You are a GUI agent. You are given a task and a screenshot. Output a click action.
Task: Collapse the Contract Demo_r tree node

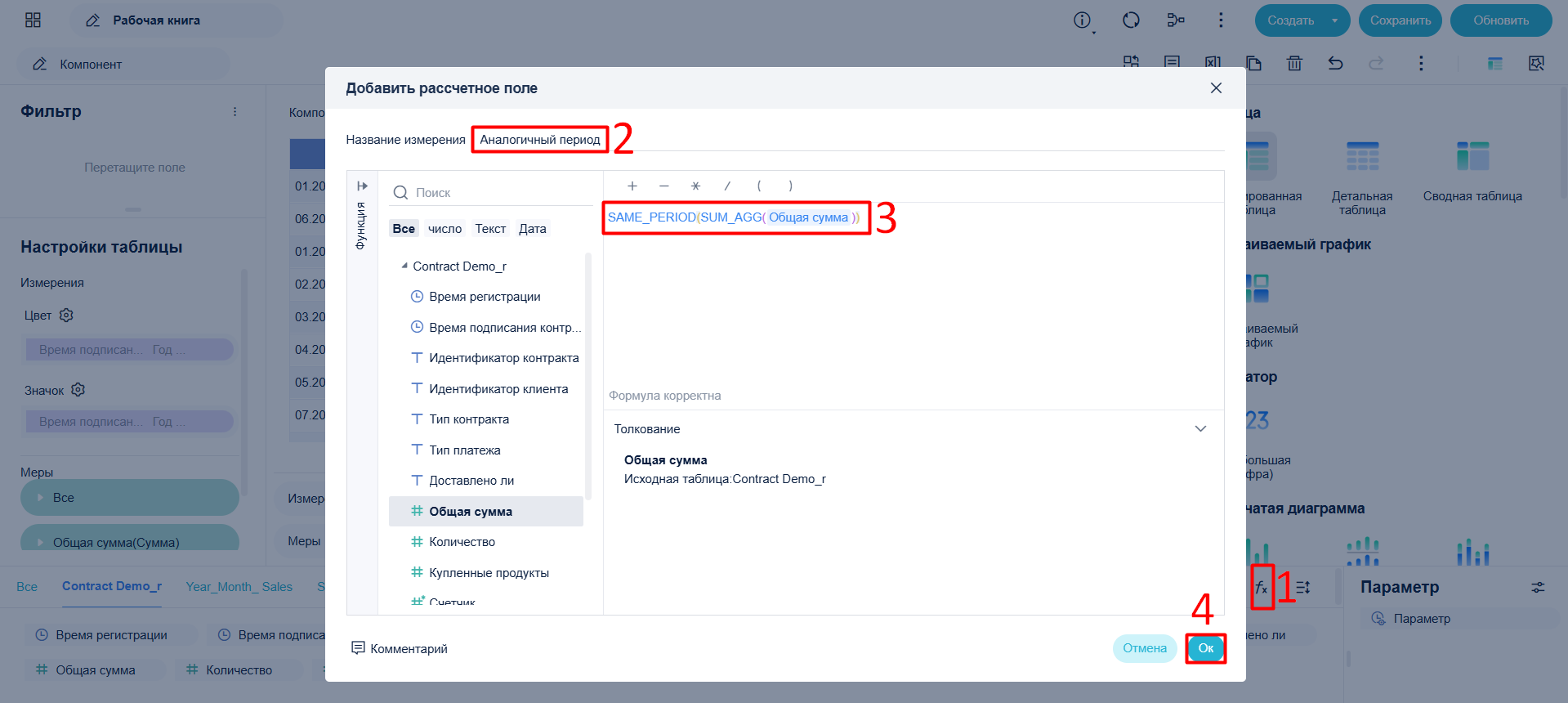pyautogui.click(x=404, y=266)
